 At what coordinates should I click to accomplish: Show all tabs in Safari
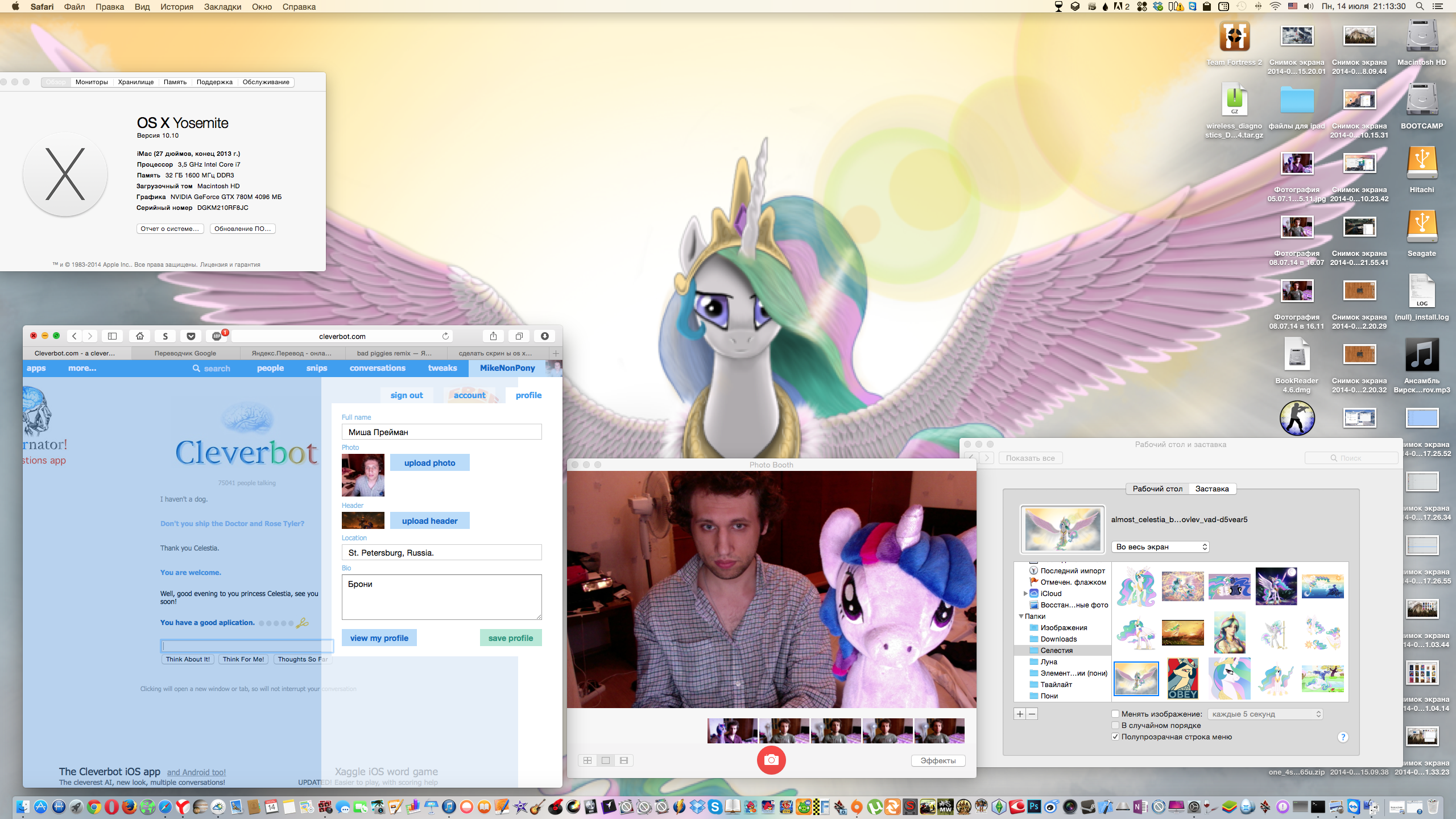tap(519, 336)
